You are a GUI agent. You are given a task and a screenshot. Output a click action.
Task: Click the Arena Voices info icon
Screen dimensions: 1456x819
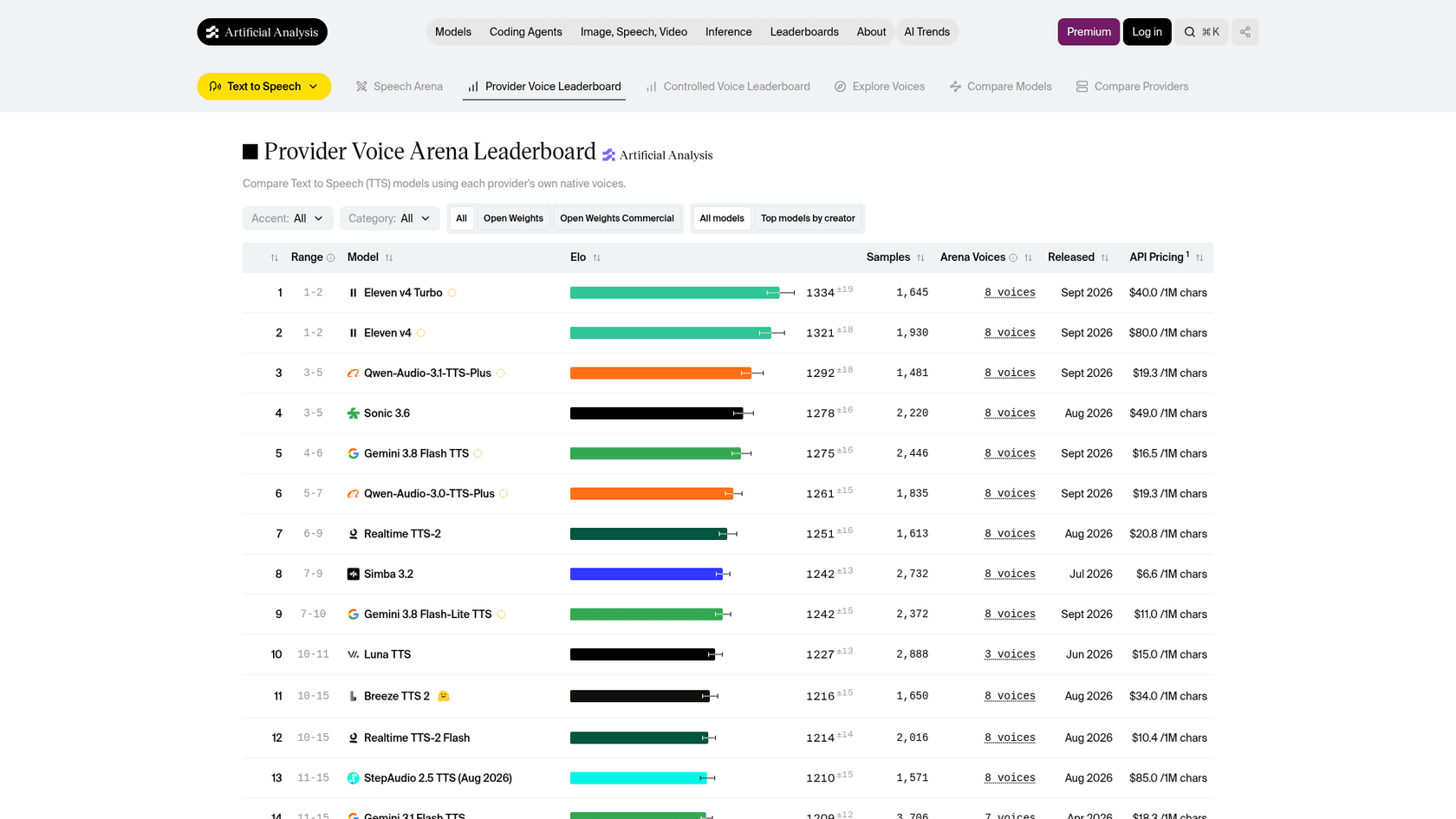1013,258
